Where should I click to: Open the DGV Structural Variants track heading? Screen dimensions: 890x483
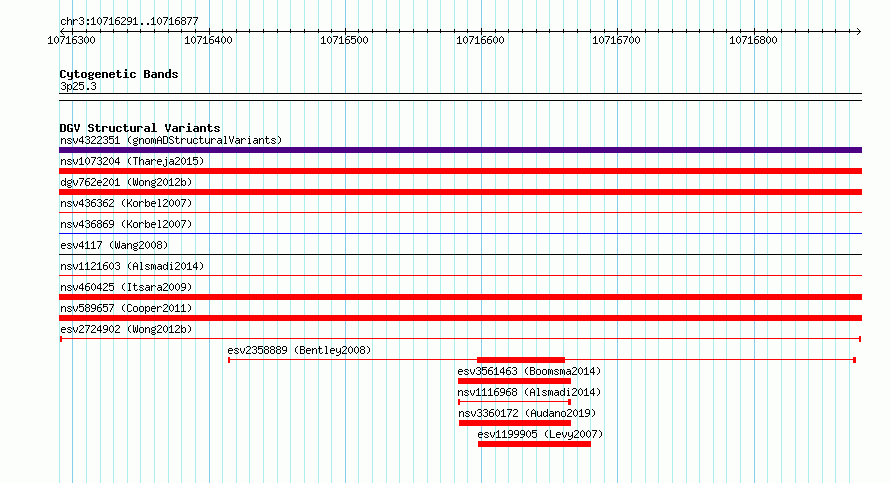click(140, 128)
